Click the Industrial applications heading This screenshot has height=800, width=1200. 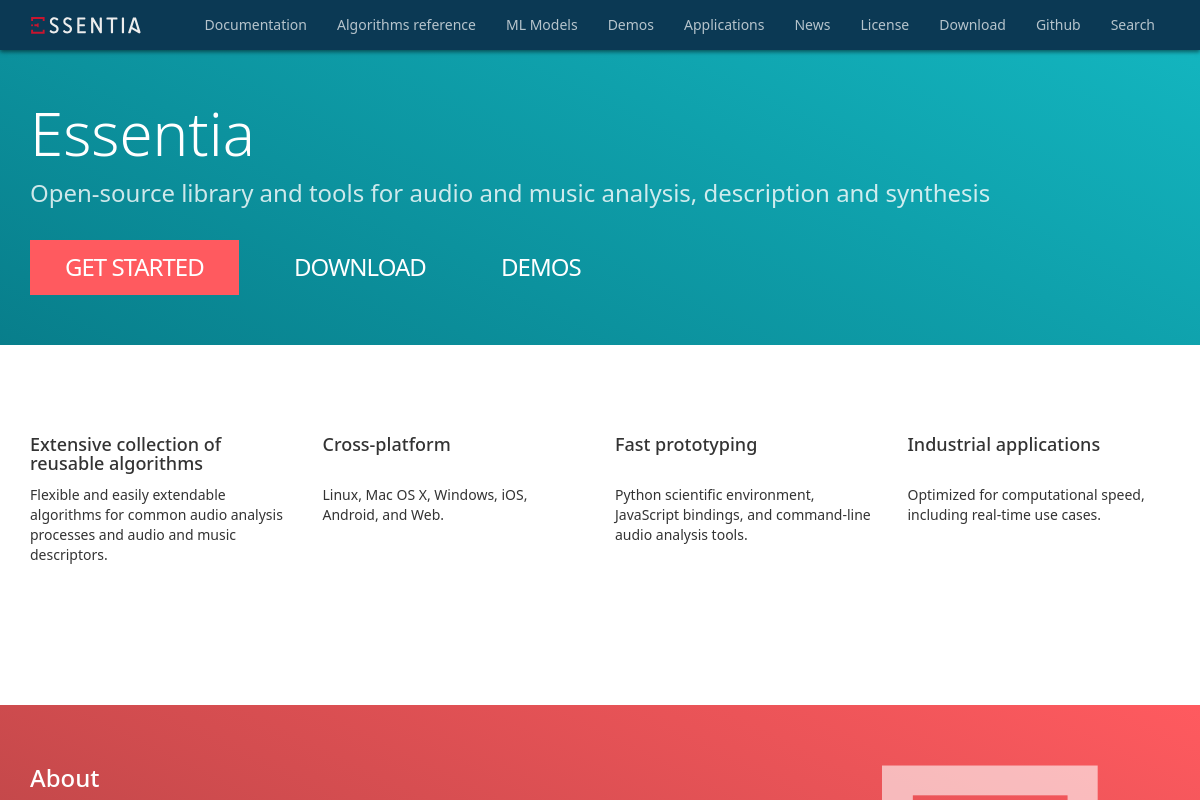tap(1003, 445)
